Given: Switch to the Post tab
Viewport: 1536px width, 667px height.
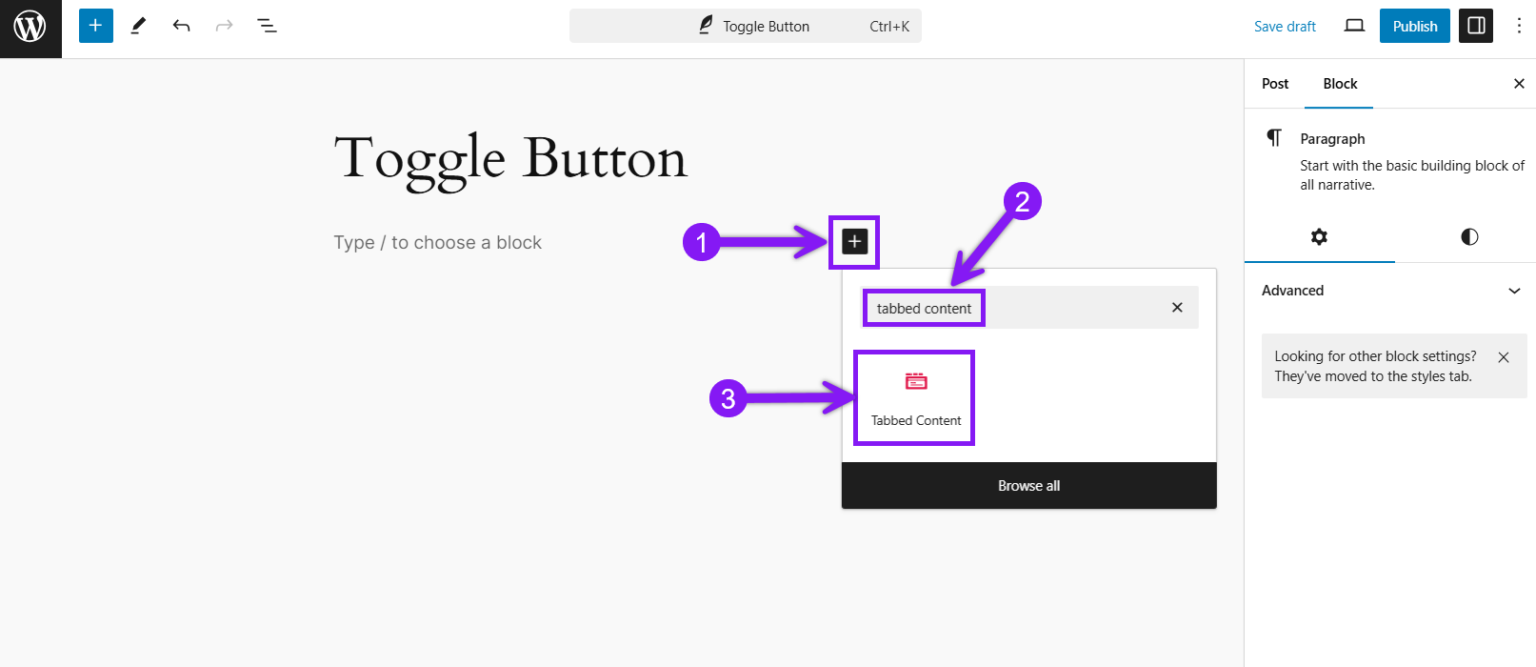Looking at the screenshot, I should pos(1274,83).
